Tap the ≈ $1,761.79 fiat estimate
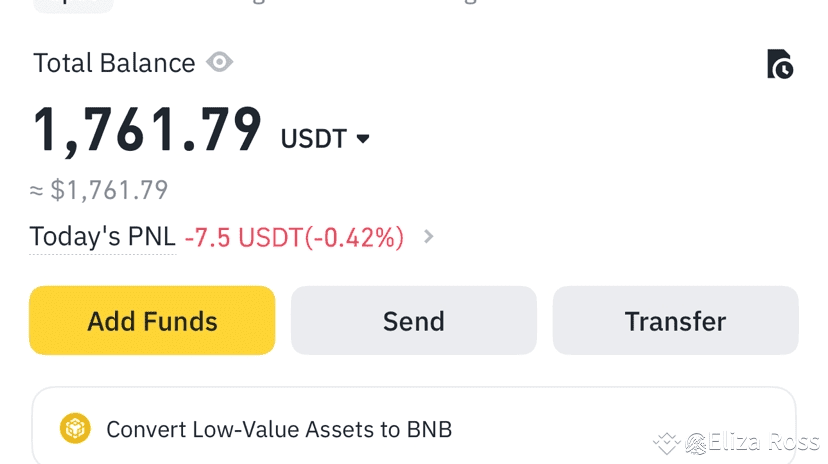The height and width of the screenshot is (464, 828). click(99, 190)
